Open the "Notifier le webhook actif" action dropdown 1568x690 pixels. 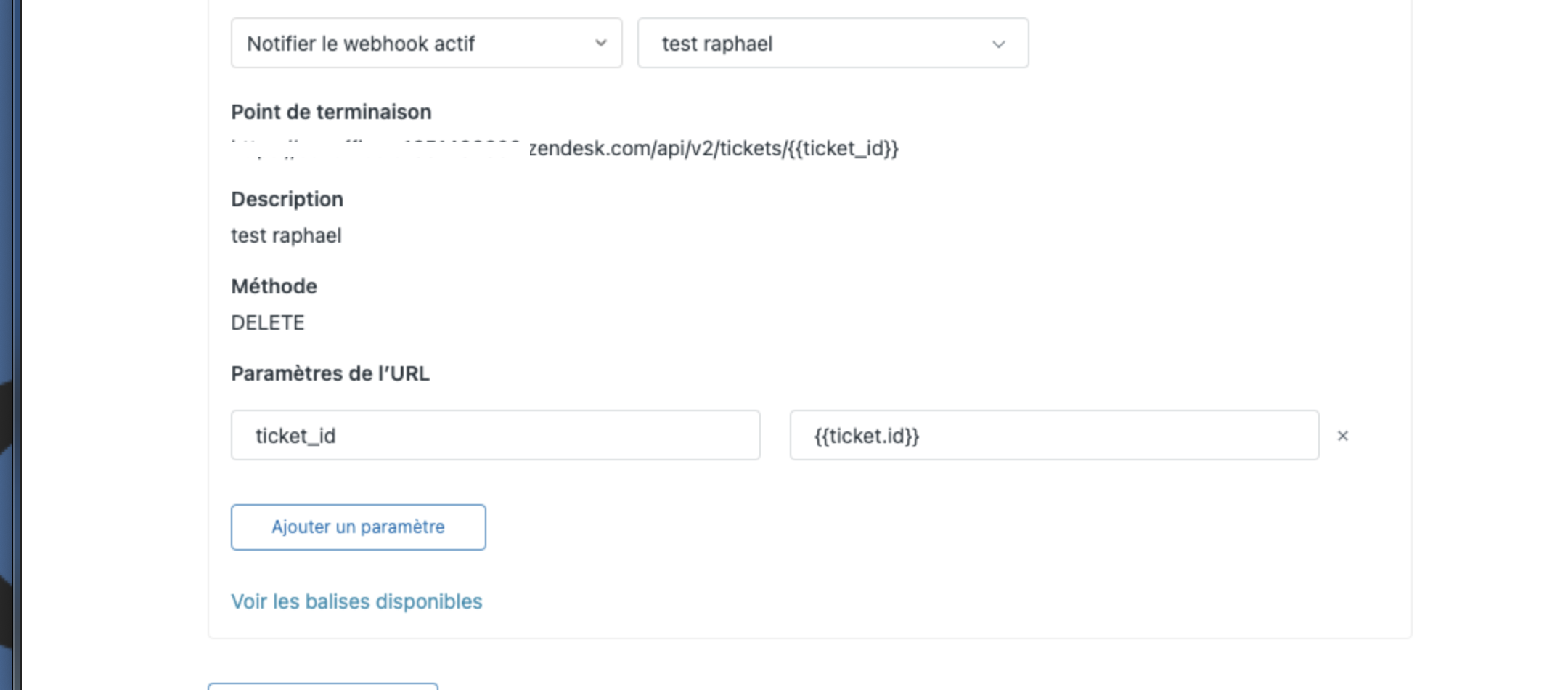426,44
